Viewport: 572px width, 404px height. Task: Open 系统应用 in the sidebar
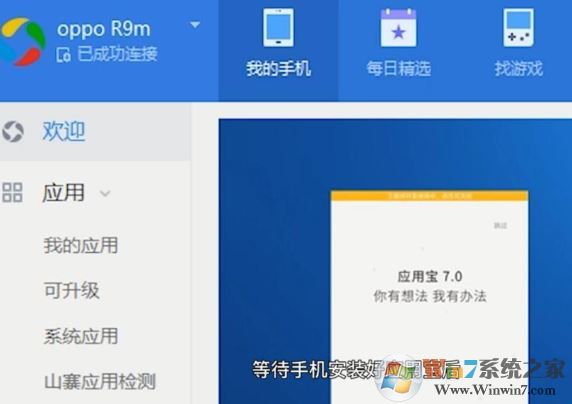(81, 336)
